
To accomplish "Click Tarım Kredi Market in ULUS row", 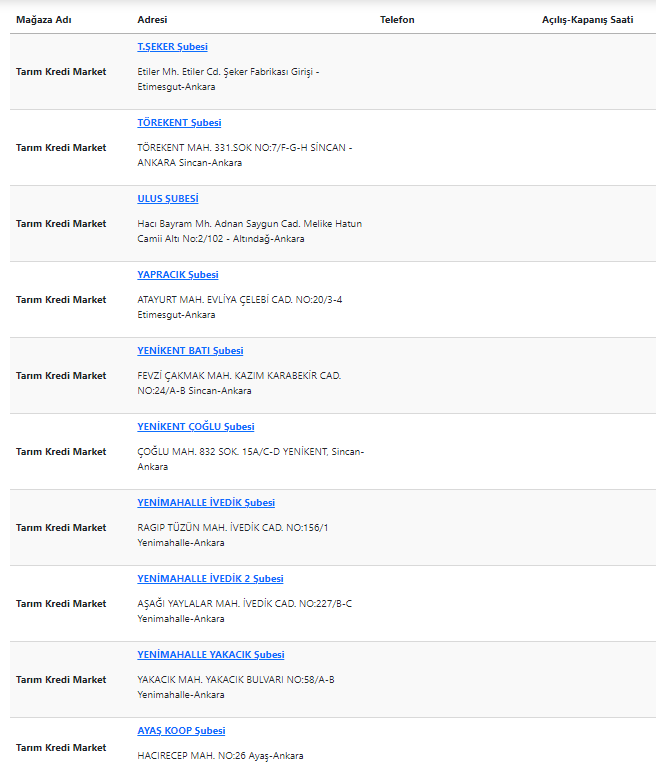I will coord(61,224).
